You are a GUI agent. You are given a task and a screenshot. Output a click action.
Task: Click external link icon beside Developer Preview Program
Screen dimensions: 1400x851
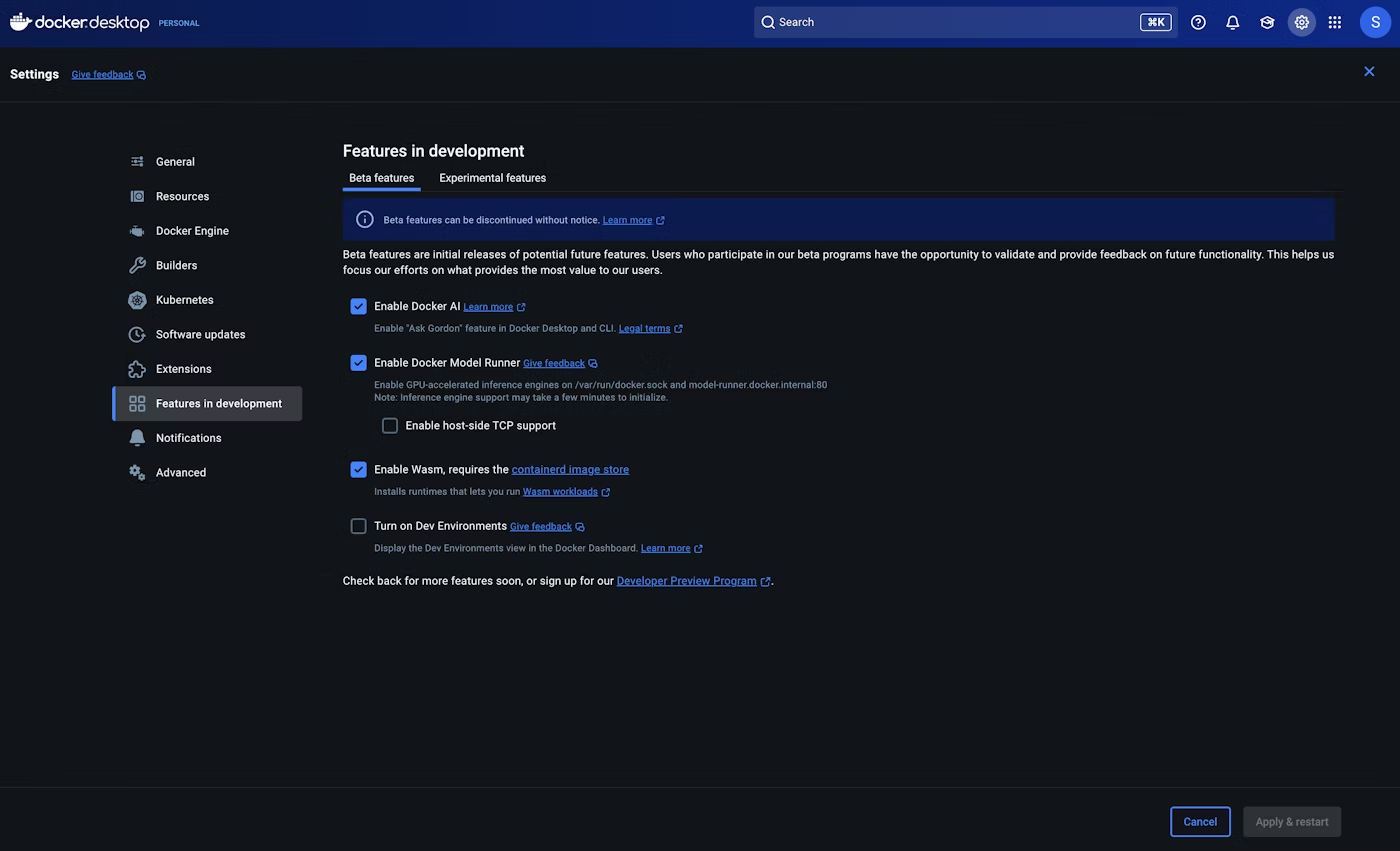pyautogui.click(x=766, y=582)
